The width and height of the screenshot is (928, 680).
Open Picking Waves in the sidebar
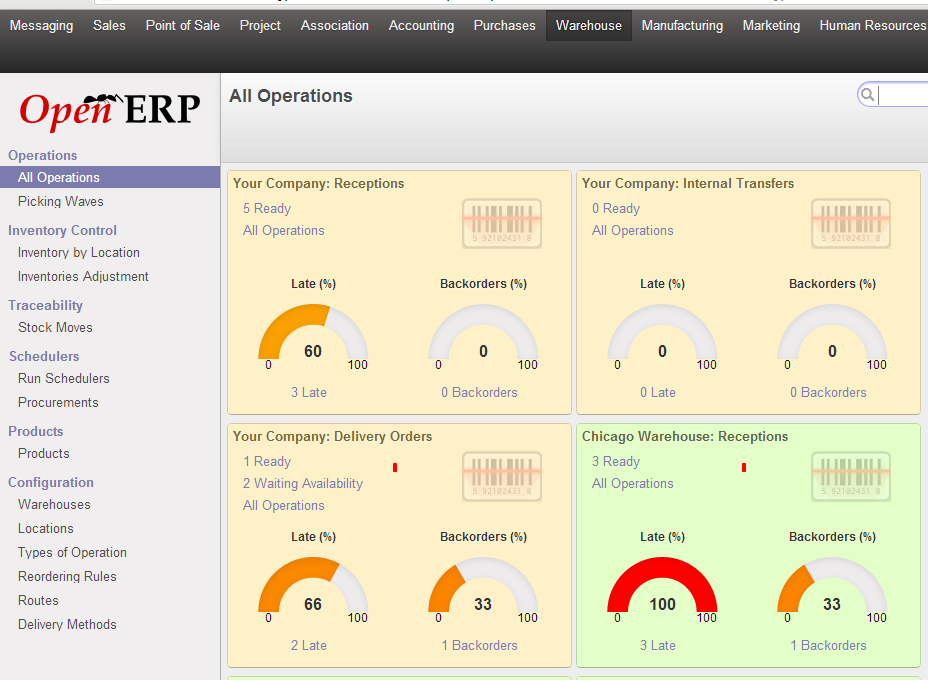[61, 201]
